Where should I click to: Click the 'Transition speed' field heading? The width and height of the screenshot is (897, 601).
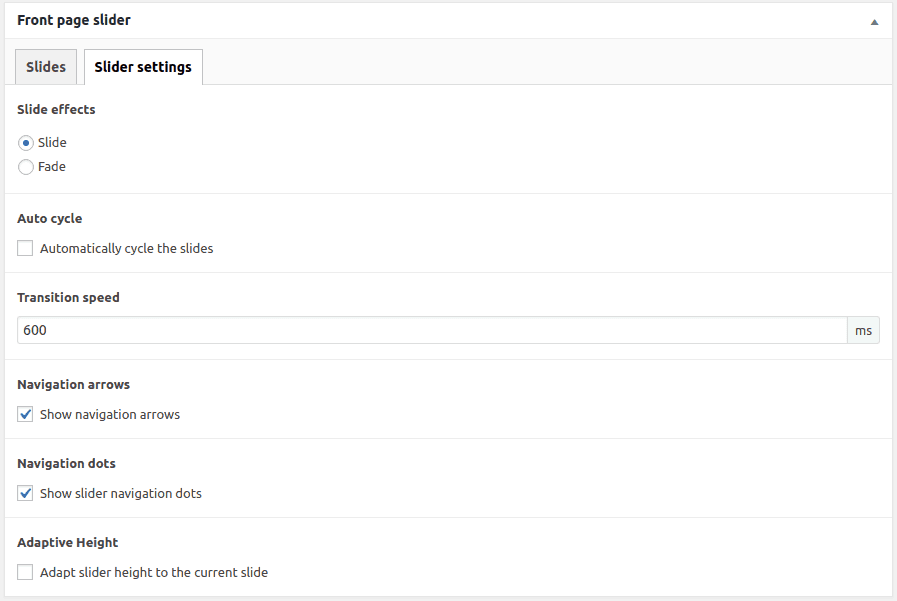68,297
